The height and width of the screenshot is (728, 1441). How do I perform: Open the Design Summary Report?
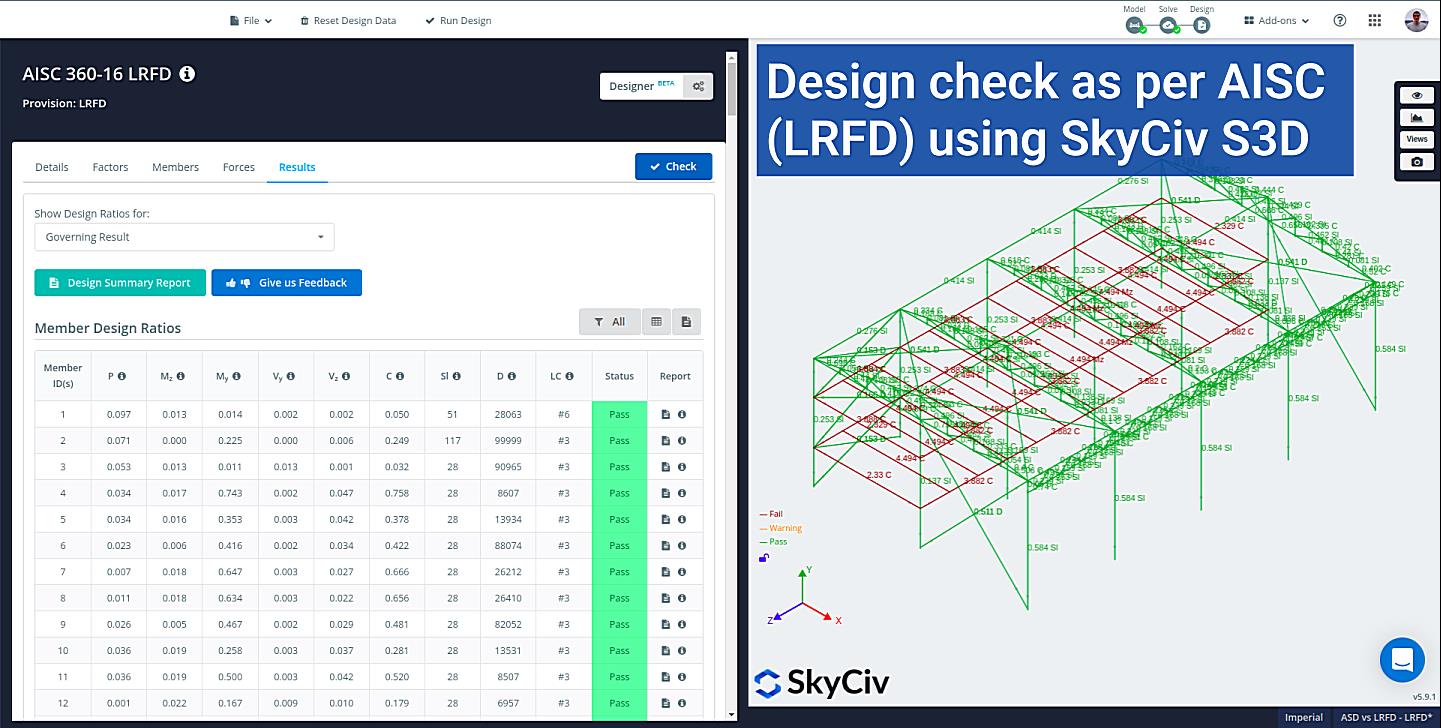point(120,283)
